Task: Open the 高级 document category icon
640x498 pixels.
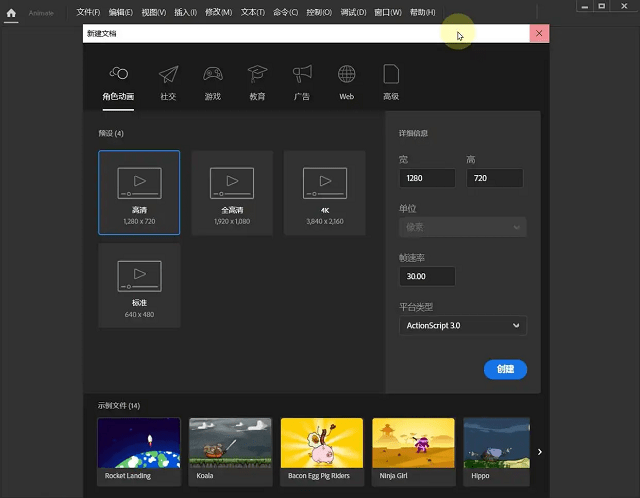Action: (390, 75)
